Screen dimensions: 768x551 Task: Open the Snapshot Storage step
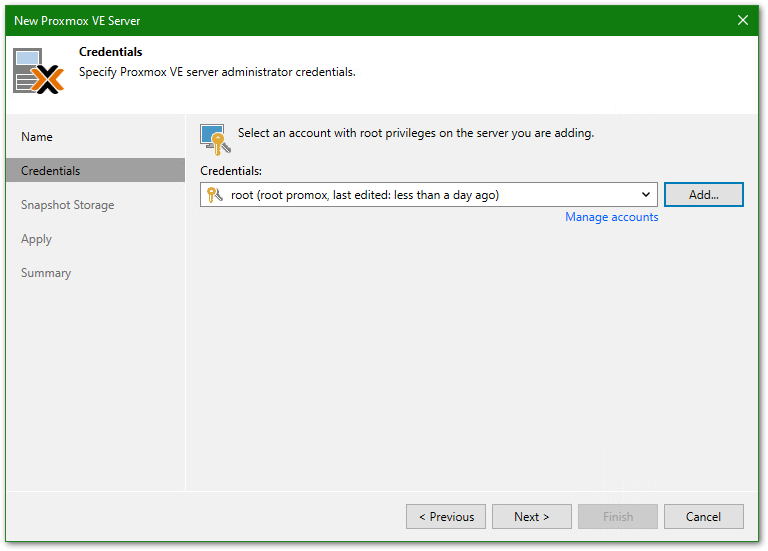click(68, 205)
